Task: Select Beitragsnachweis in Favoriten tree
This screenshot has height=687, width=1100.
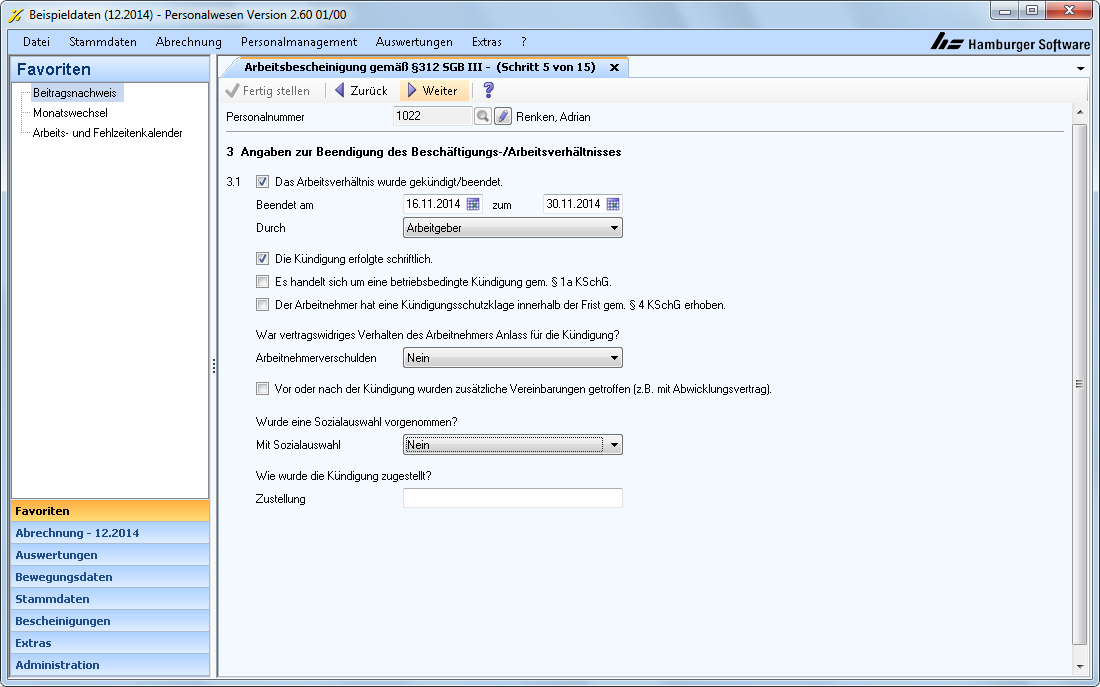Action: (x=75, y=93)
